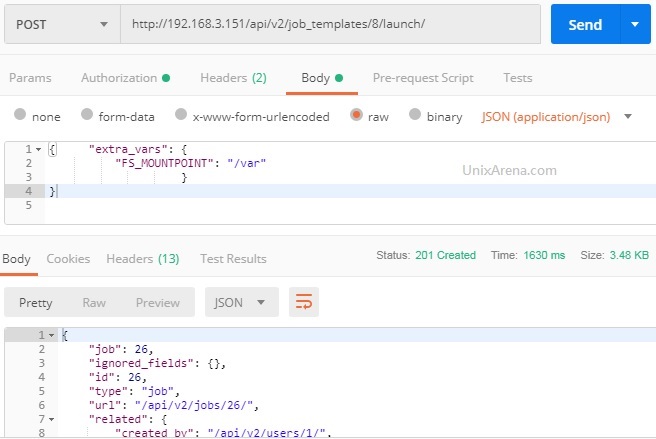Collapse the "related" fold arrow on line 7
This screenshot has height=439, width=656.
click(51, 419)
